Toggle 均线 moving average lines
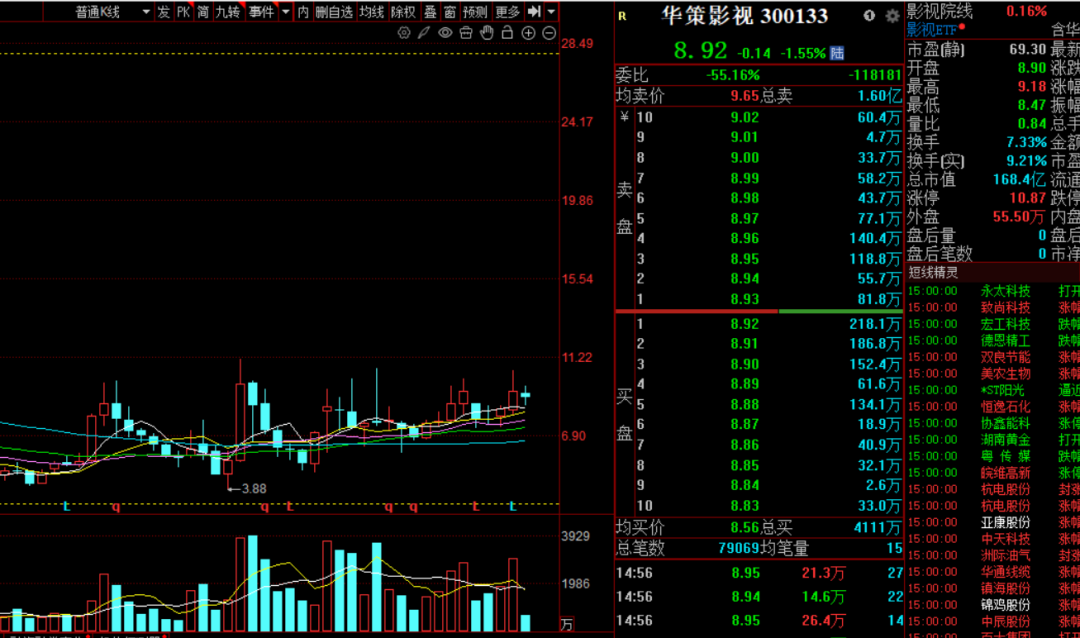1080x638 pixels. (372, 12)
